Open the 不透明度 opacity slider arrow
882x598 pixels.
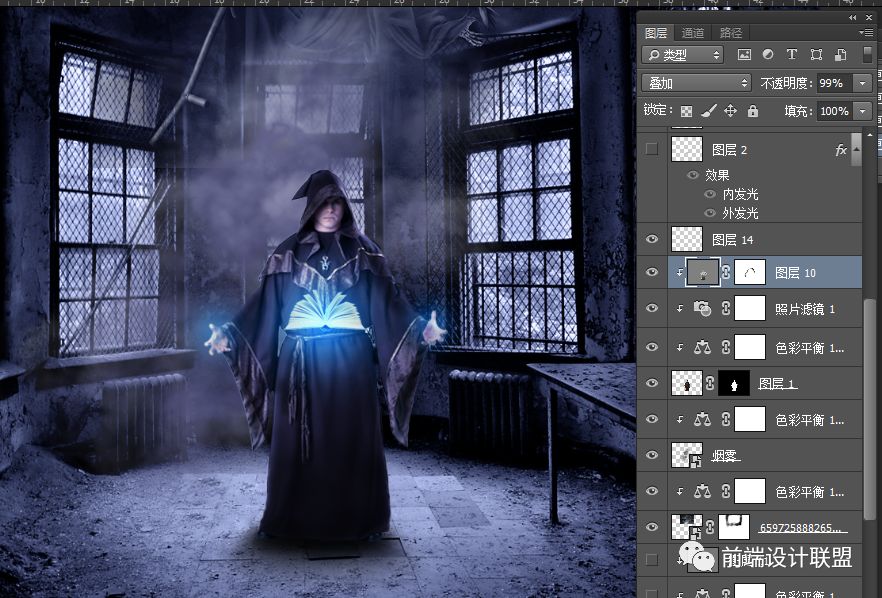click(x=862, y=83)
